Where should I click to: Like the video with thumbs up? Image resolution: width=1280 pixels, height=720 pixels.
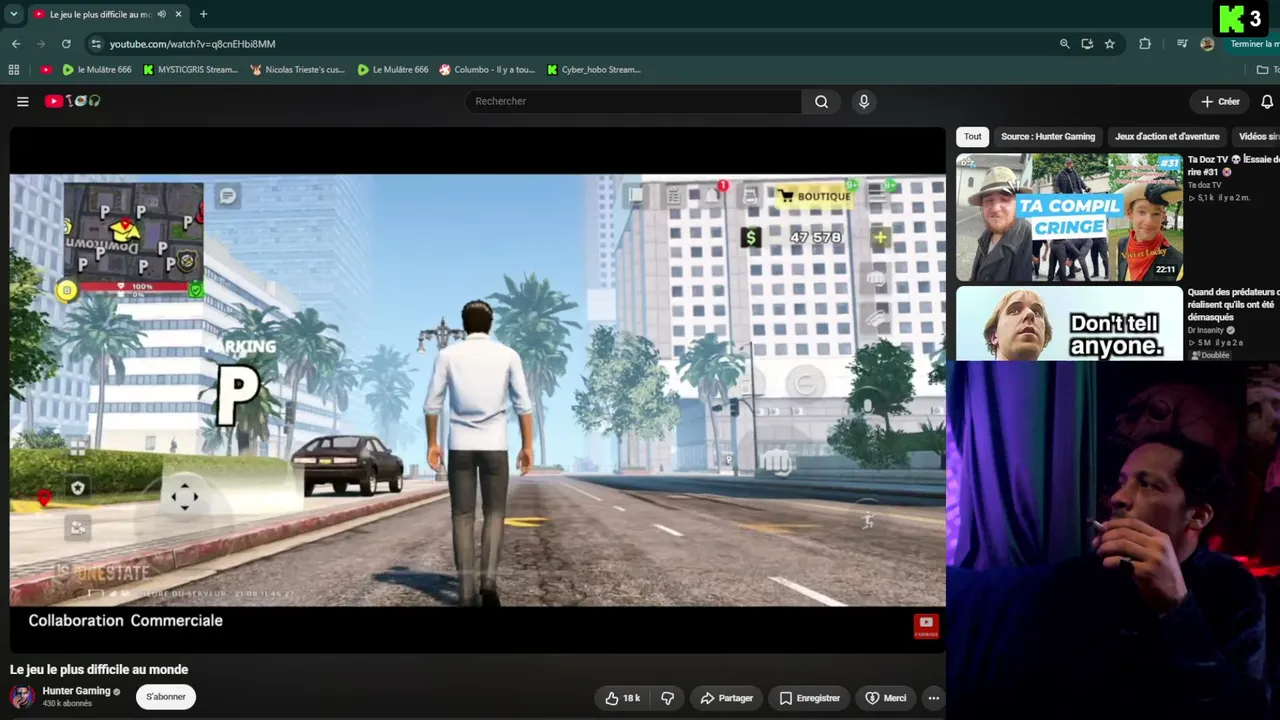(x=622, y=698)
